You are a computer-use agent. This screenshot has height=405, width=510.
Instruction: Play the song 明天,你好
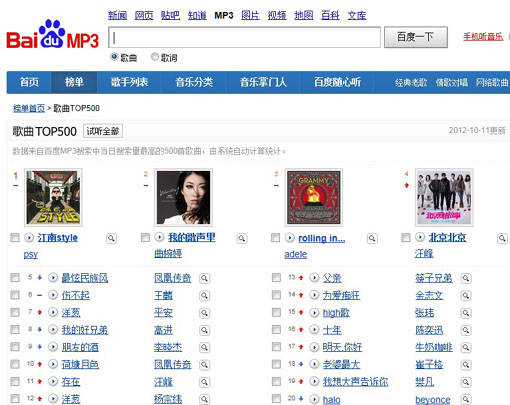click(x=314, y=347)
